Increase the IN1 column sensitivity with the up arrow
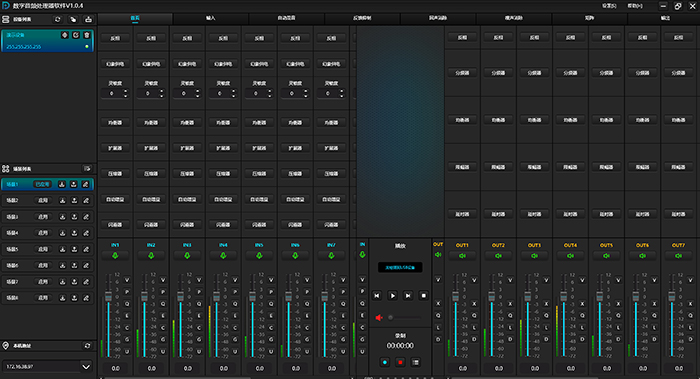Image resolution: width=700 pixels, height=379 pixels. [125, 91]
